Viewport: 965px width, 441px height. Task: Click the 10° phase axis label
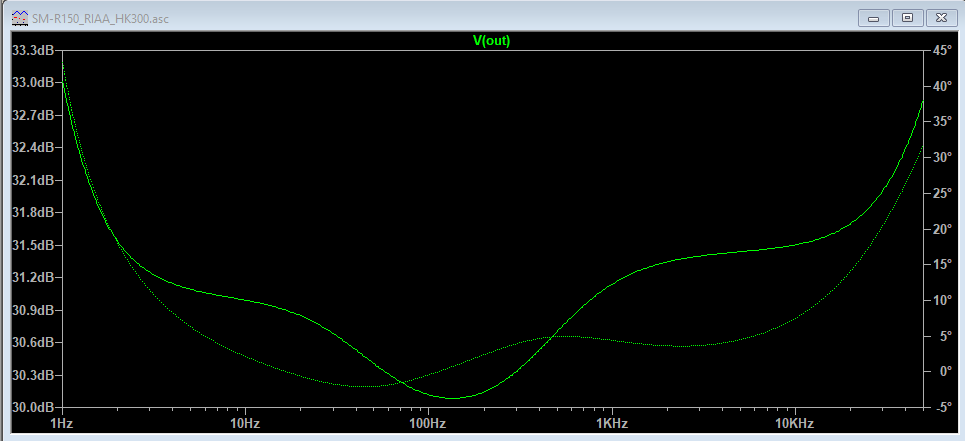(x=942, y=301)
